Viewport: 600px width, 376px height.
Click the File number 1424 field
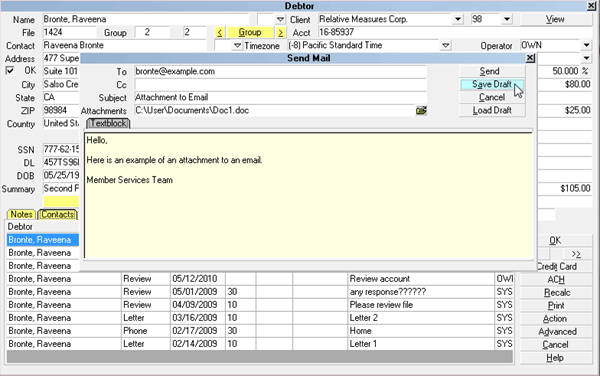[69, 33]
